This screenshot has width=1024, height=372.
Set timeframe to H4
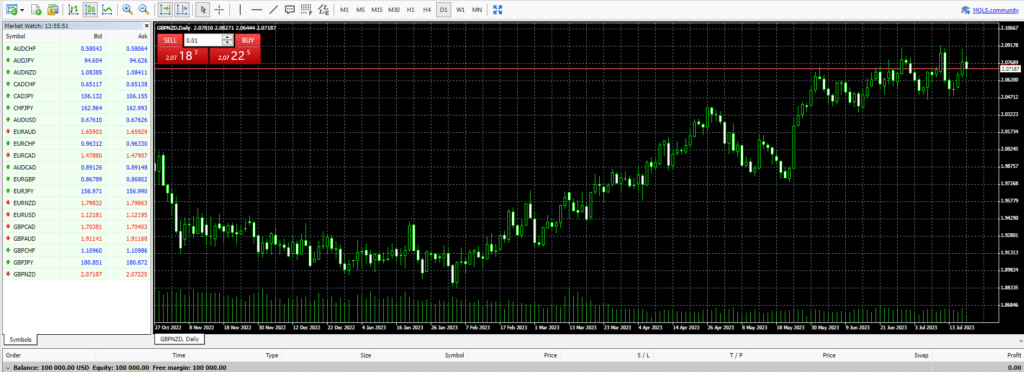(x=426, y=10)
